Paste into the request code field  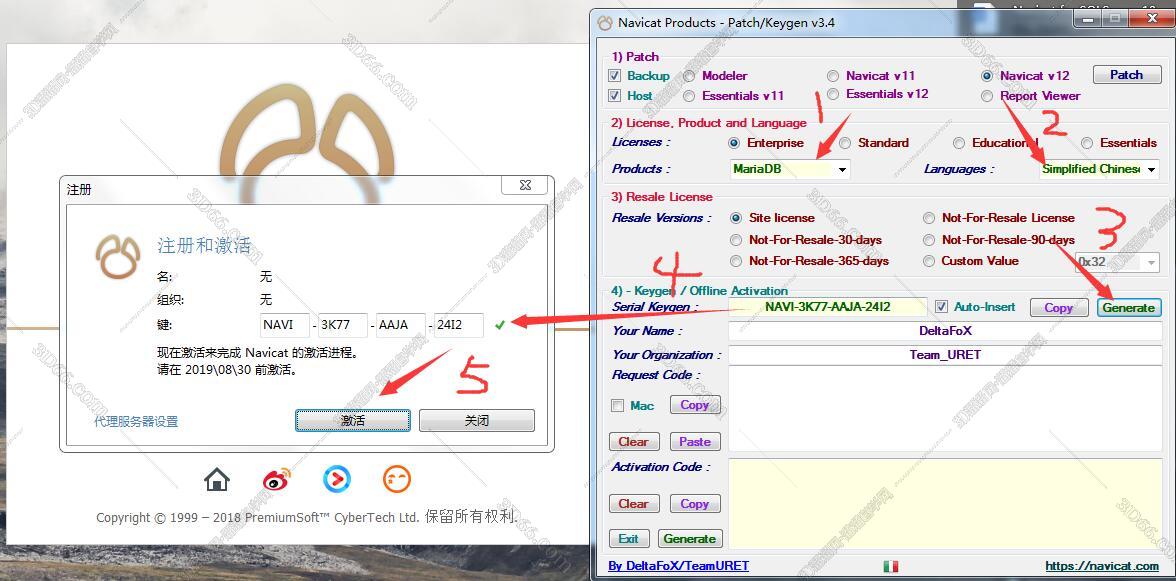[694, 442]
